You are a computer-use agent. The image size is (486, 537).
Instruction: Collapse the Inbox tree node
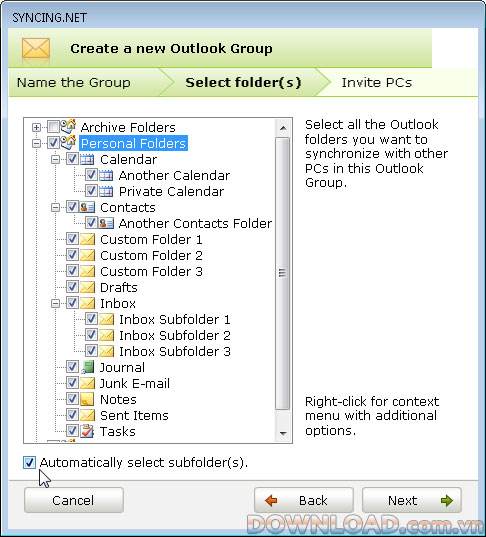point(55,303)
